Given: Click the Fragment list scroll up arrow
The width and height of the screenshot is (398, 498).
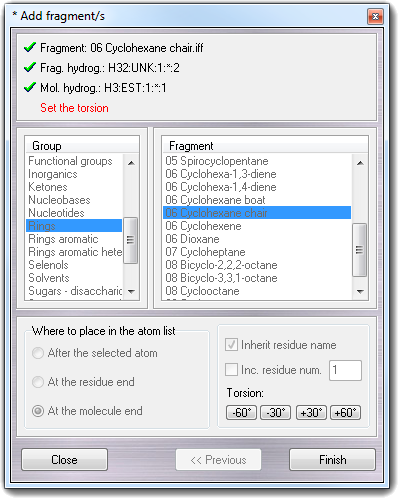Looking at the screenshot, I should (360, 163).
